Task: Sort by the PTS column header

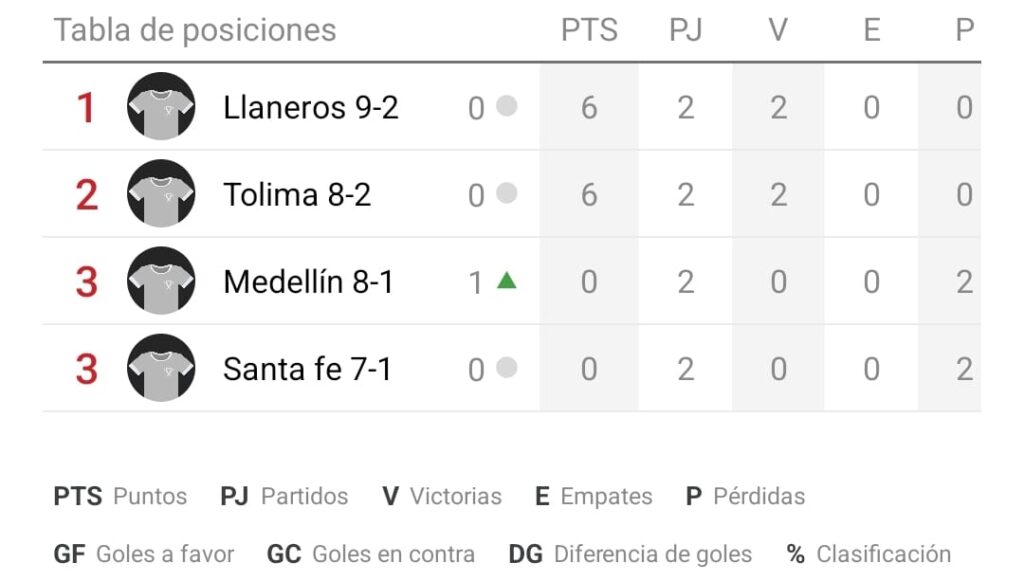Action: point(589,30)
